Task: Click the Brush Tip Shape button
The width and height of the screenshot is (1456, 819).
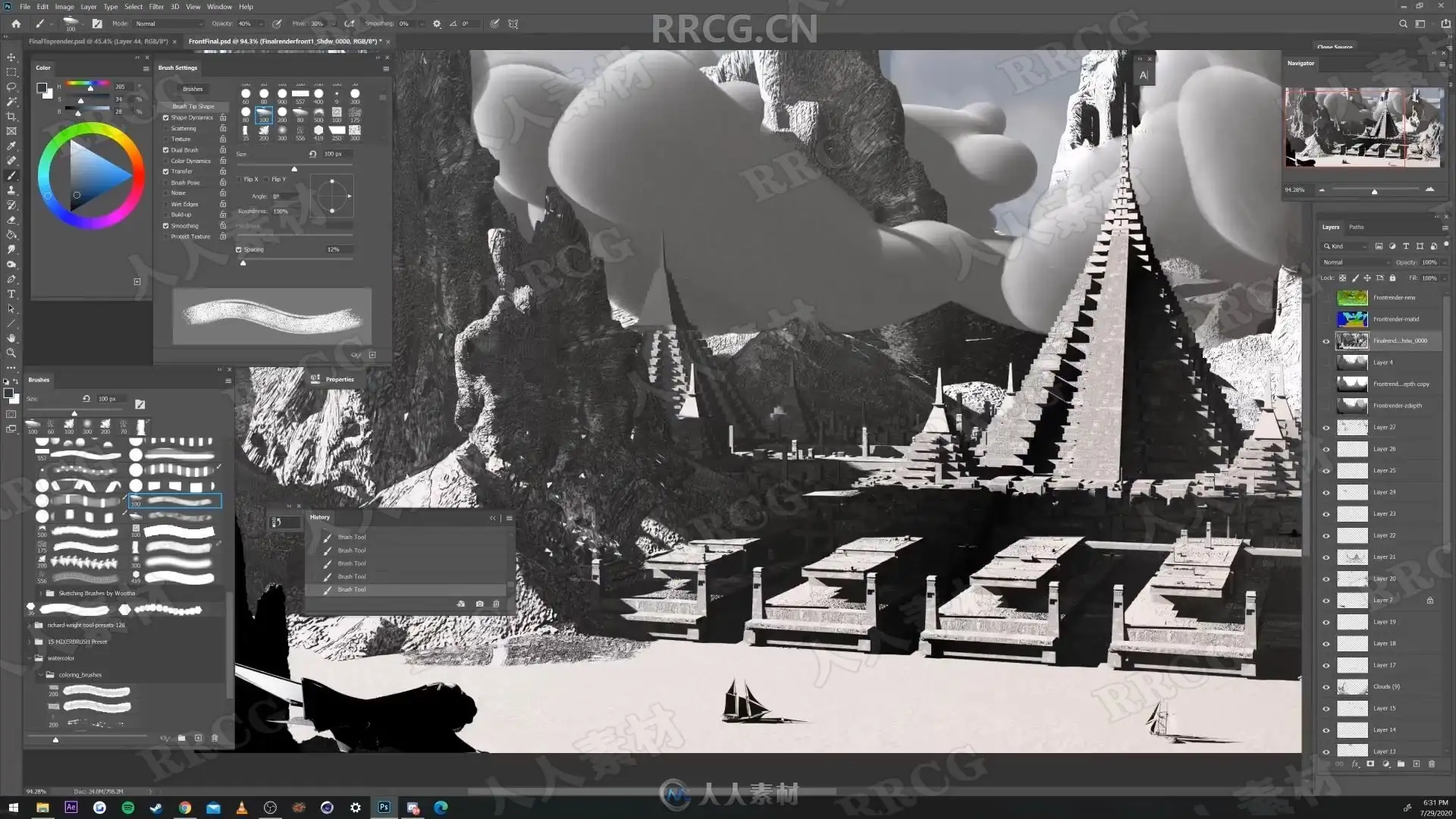Action: point(193,106)
